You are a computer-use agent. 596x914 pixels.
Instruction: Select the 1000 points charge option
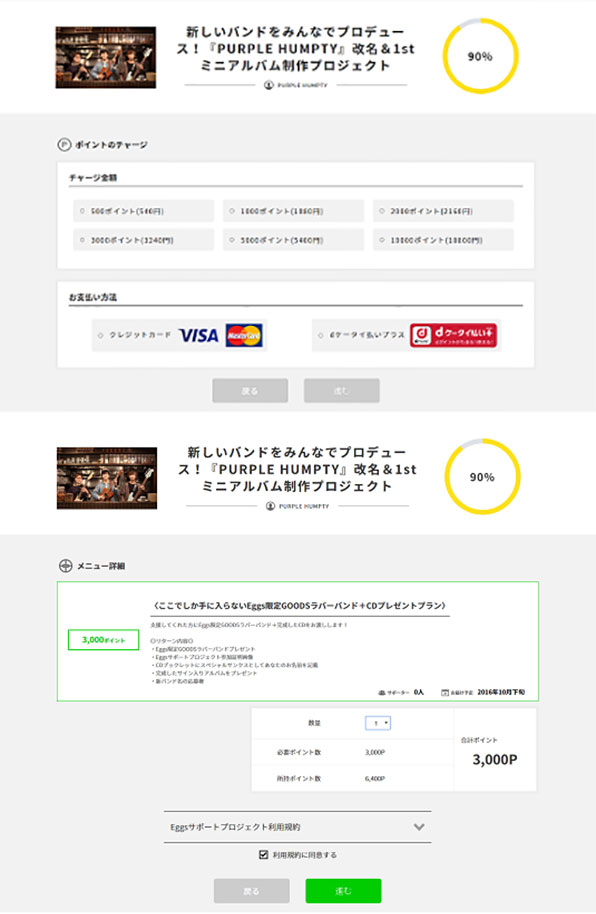tap(293, 211)
